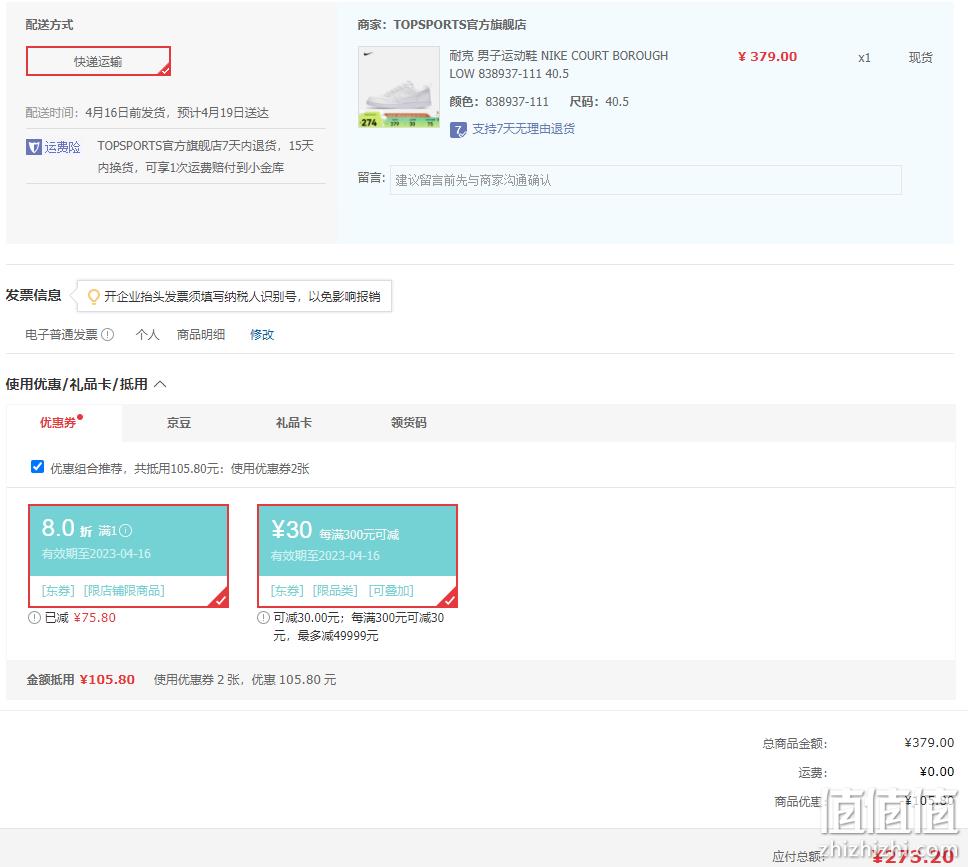Click the 7-day return badge icon

458,130
